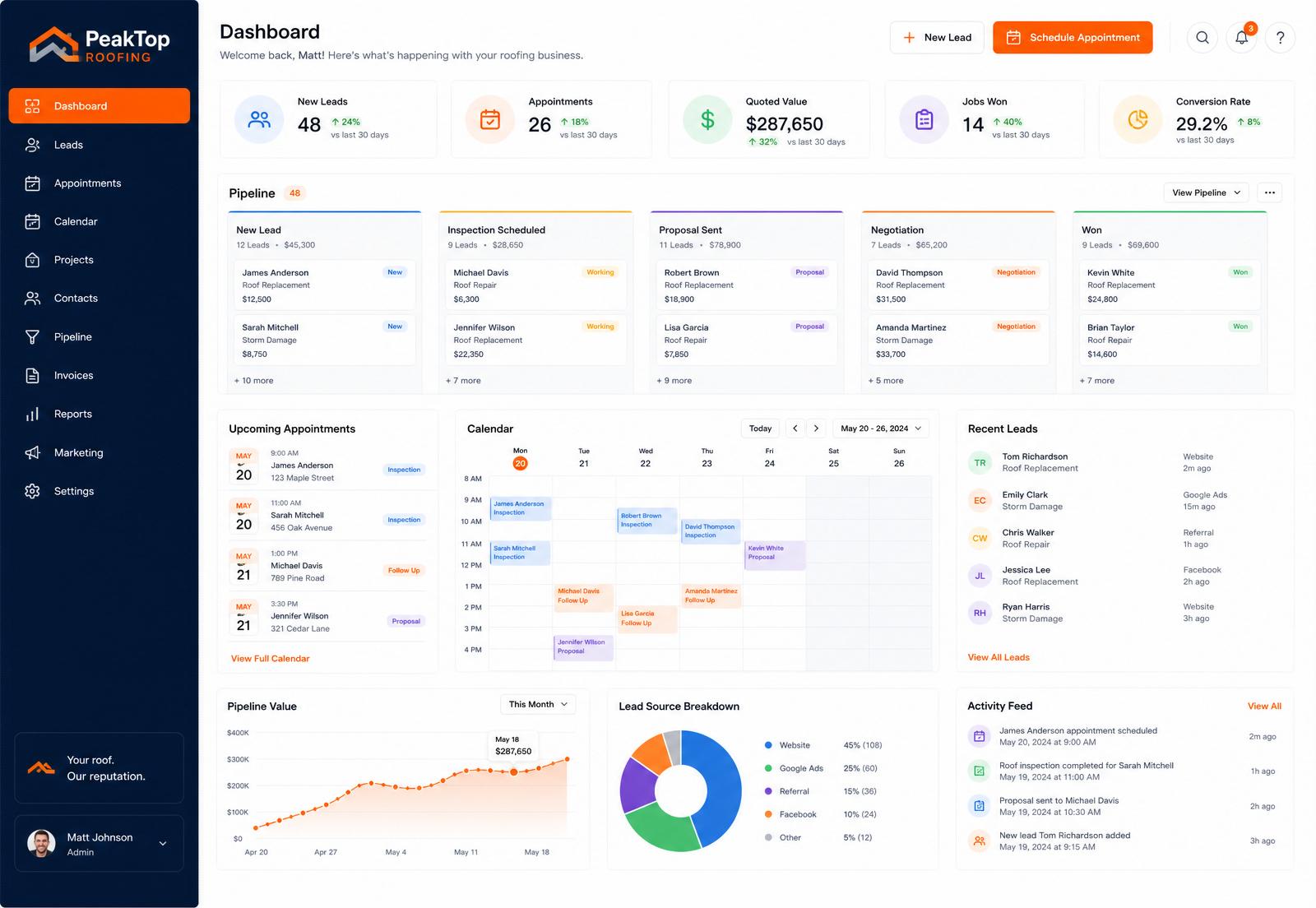
Task: Click the blue Website donut segment
Action: (720, 785)
